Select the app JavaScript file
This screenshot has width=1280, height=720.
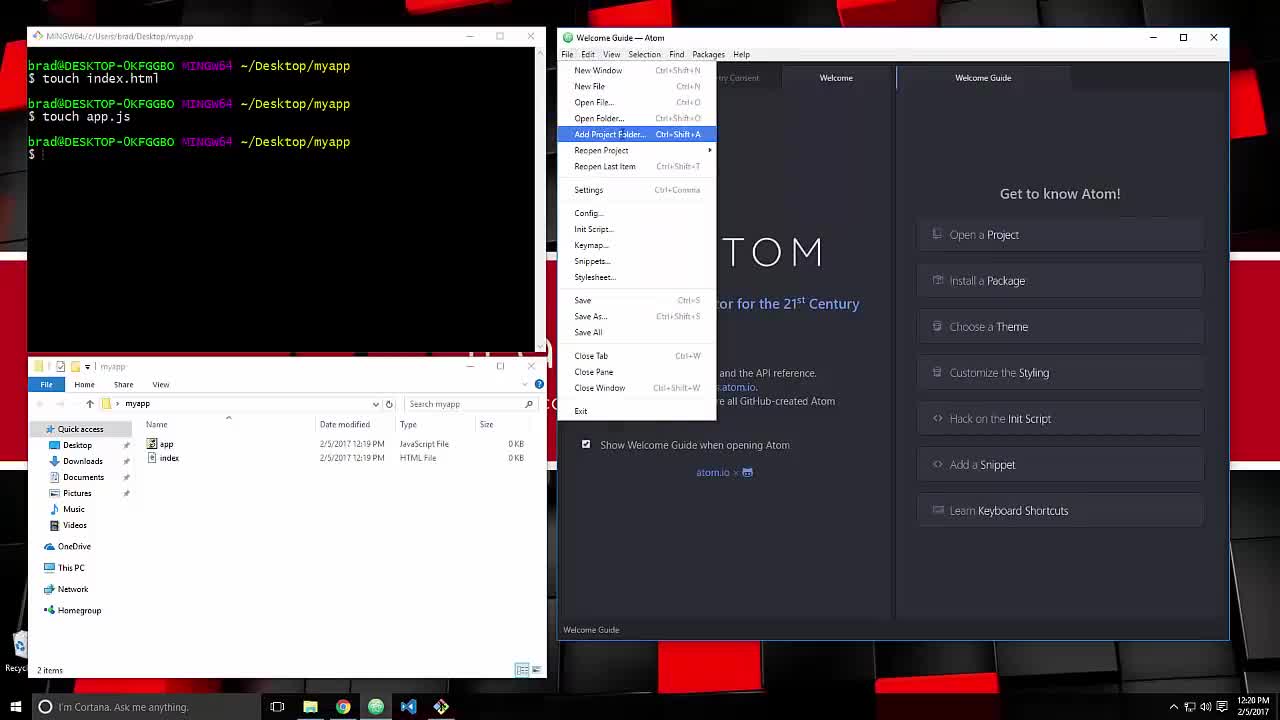click(x=166, y=444)
